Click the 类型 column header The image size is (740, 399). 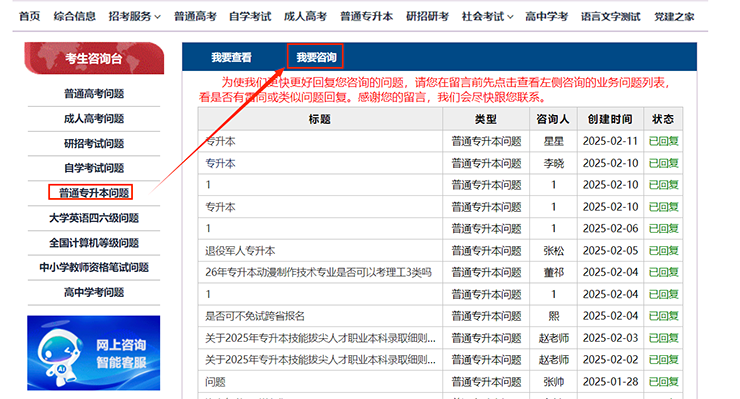click(486, 119)
